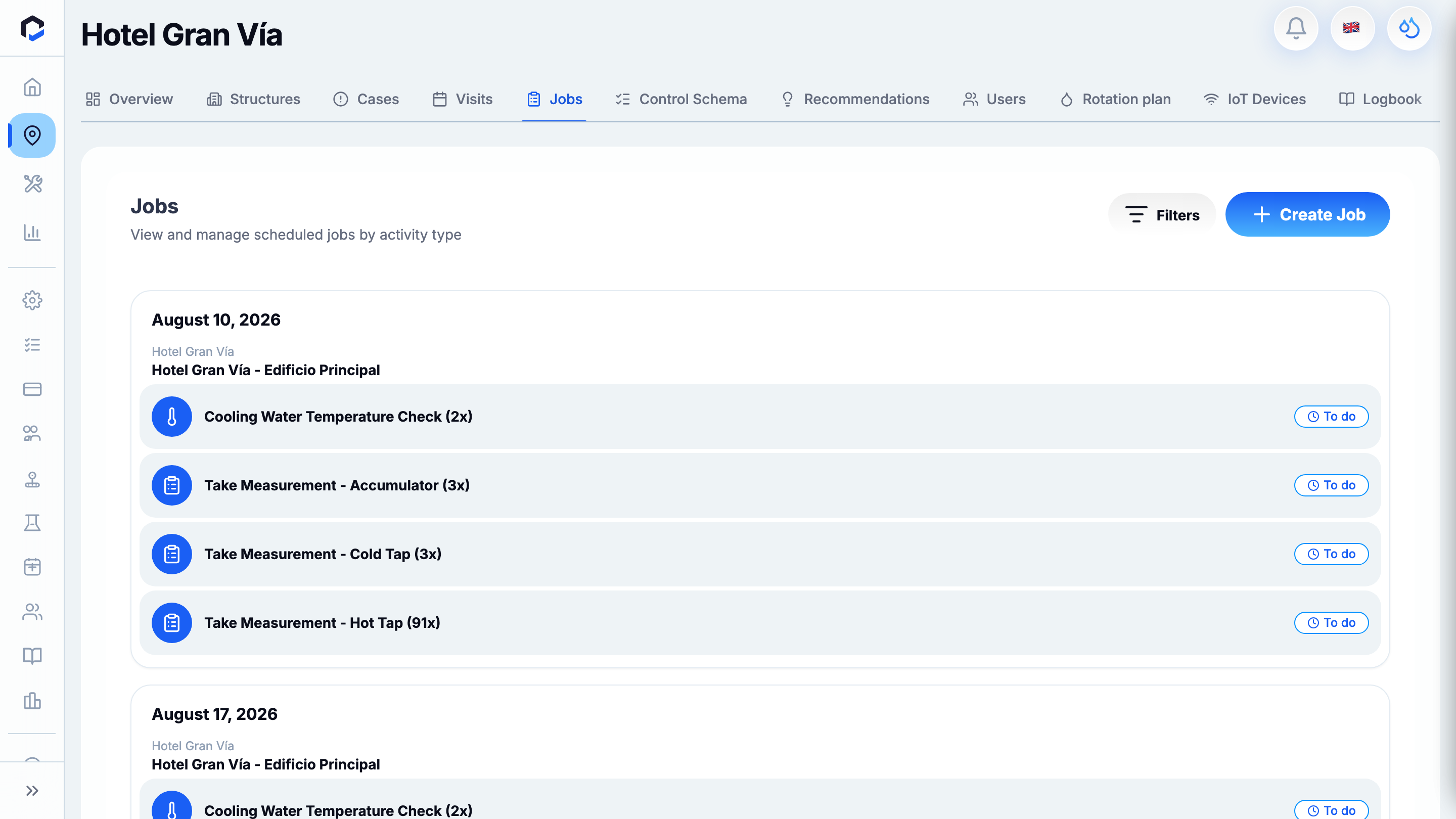The image size is (1456, 819).
Task: Click To do badge for Accumulator job
Action: (x=1331, y=485)
